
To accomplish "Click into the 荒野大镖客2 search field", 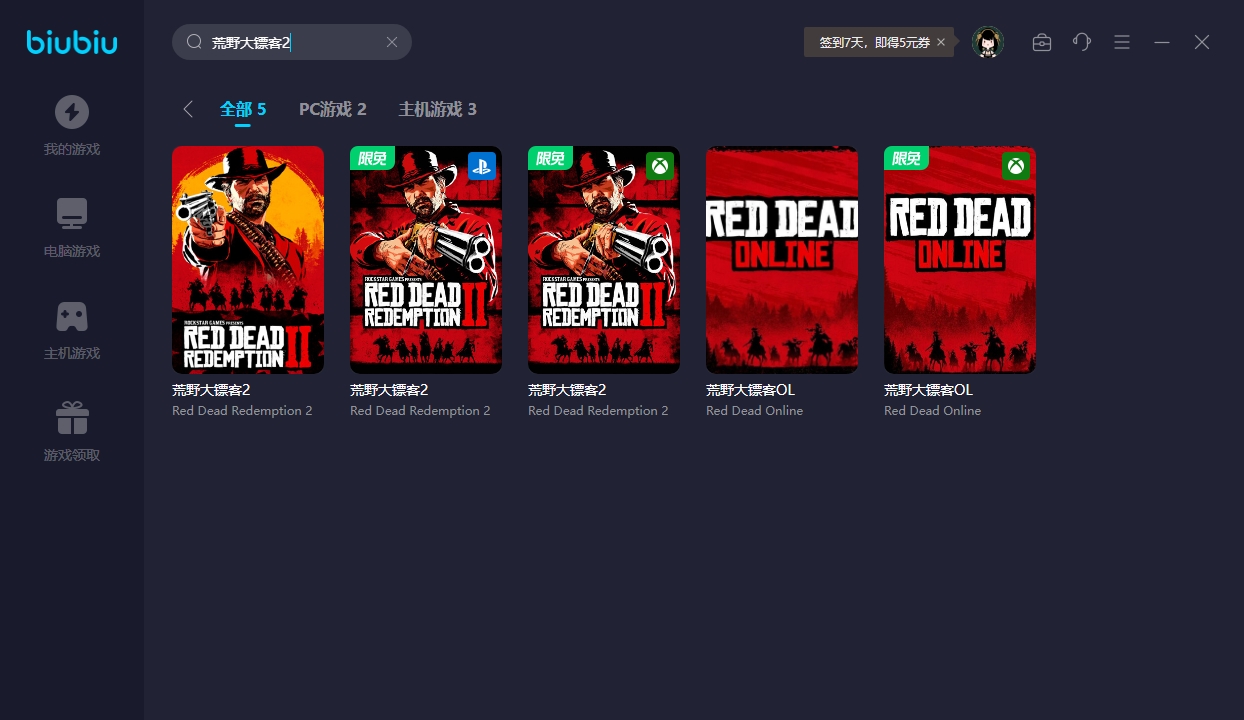I will pos(290,42).
